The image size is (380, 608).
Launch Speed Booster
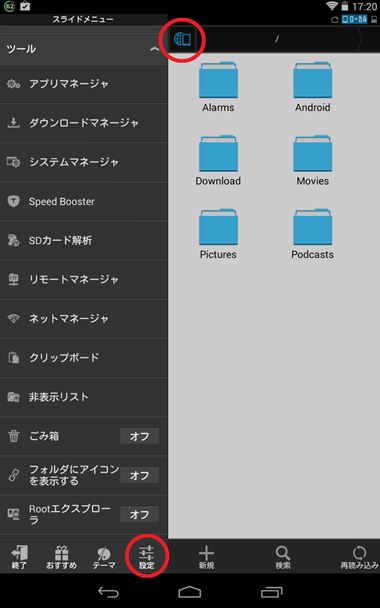click(84, 202)
